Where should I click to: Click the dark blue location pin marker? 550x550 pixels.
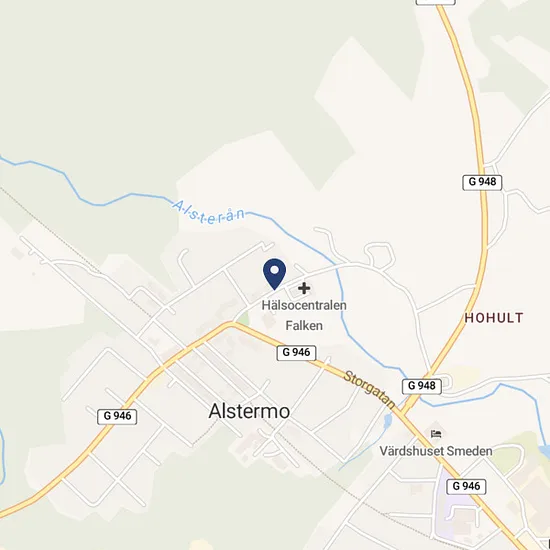tap(274, 274)
